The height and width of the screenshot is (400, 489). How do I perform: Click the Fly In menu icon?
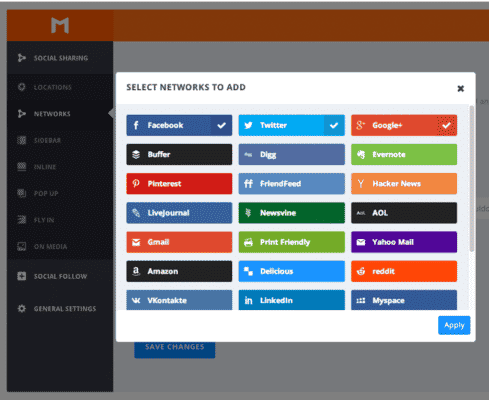click(22, 220)
